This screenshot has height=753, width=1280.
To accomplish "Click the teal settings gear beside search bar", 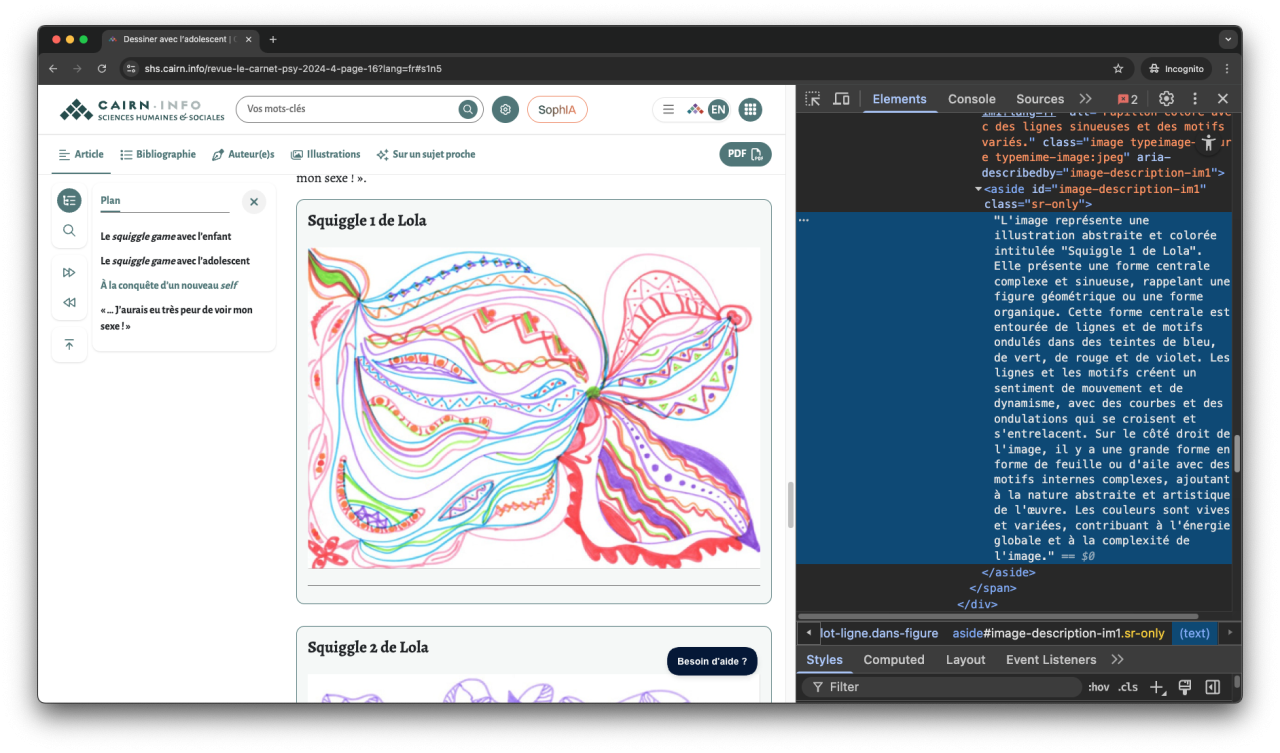I will click(x=505, y=109).
